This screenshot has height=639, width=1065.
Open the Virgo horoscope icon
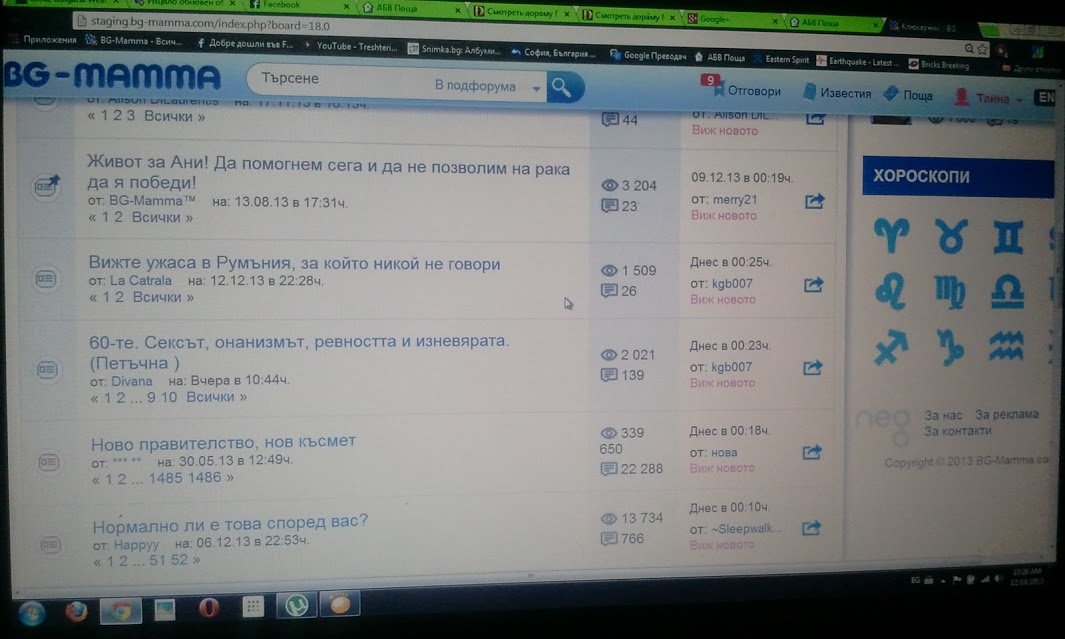point(950,292)
